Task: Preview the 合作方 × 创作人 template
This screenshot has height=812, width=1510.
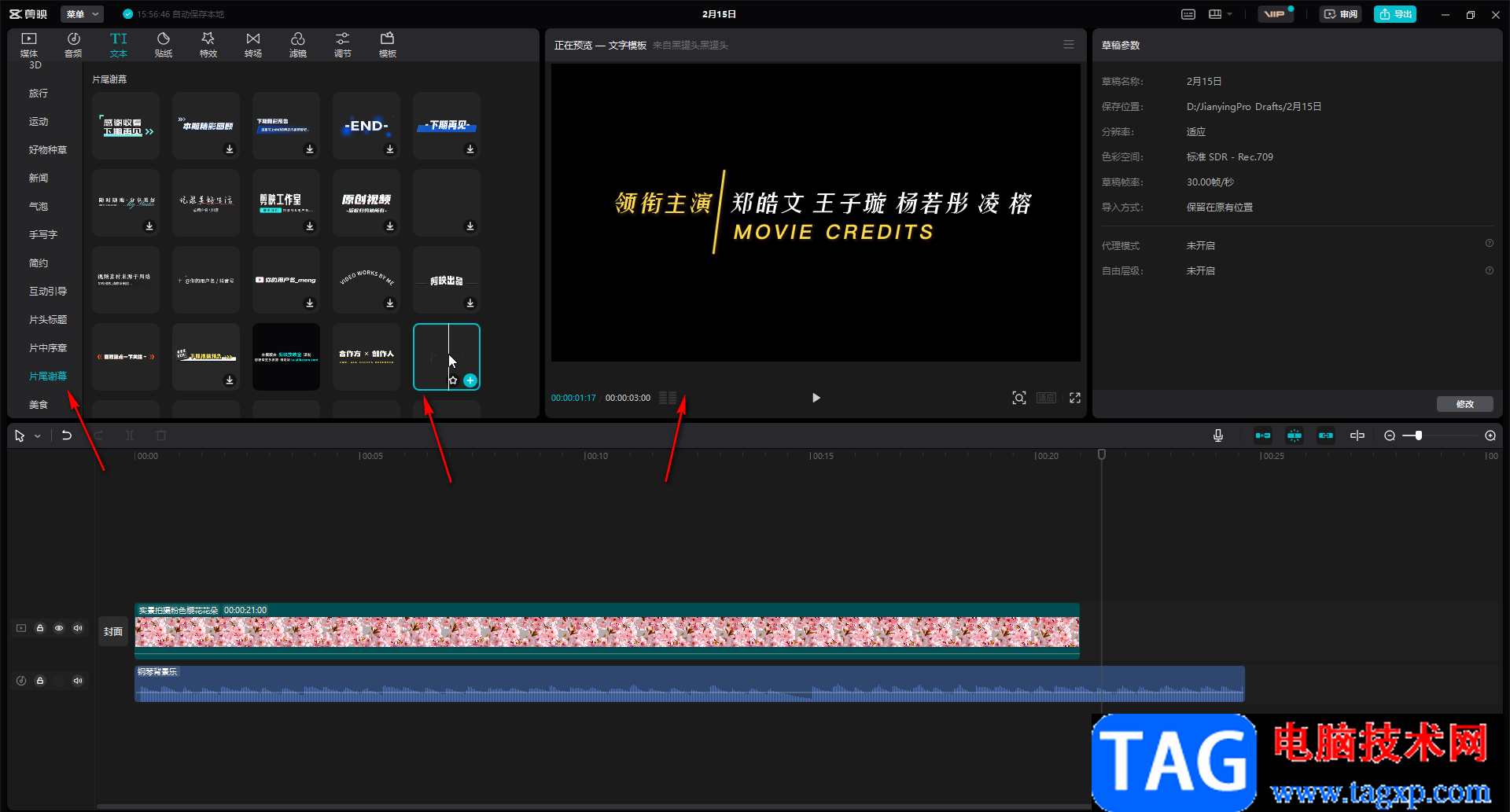Action: (x=366, y=357)
